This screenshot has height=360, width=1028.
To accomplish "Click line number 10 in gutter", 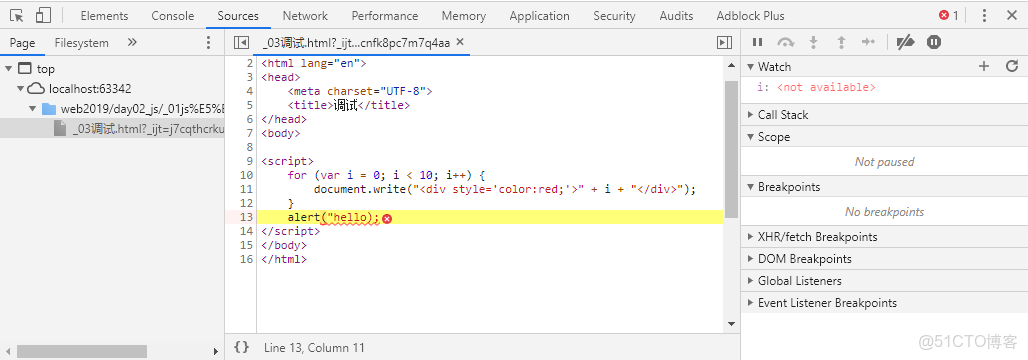I will [x=246, y=176].
